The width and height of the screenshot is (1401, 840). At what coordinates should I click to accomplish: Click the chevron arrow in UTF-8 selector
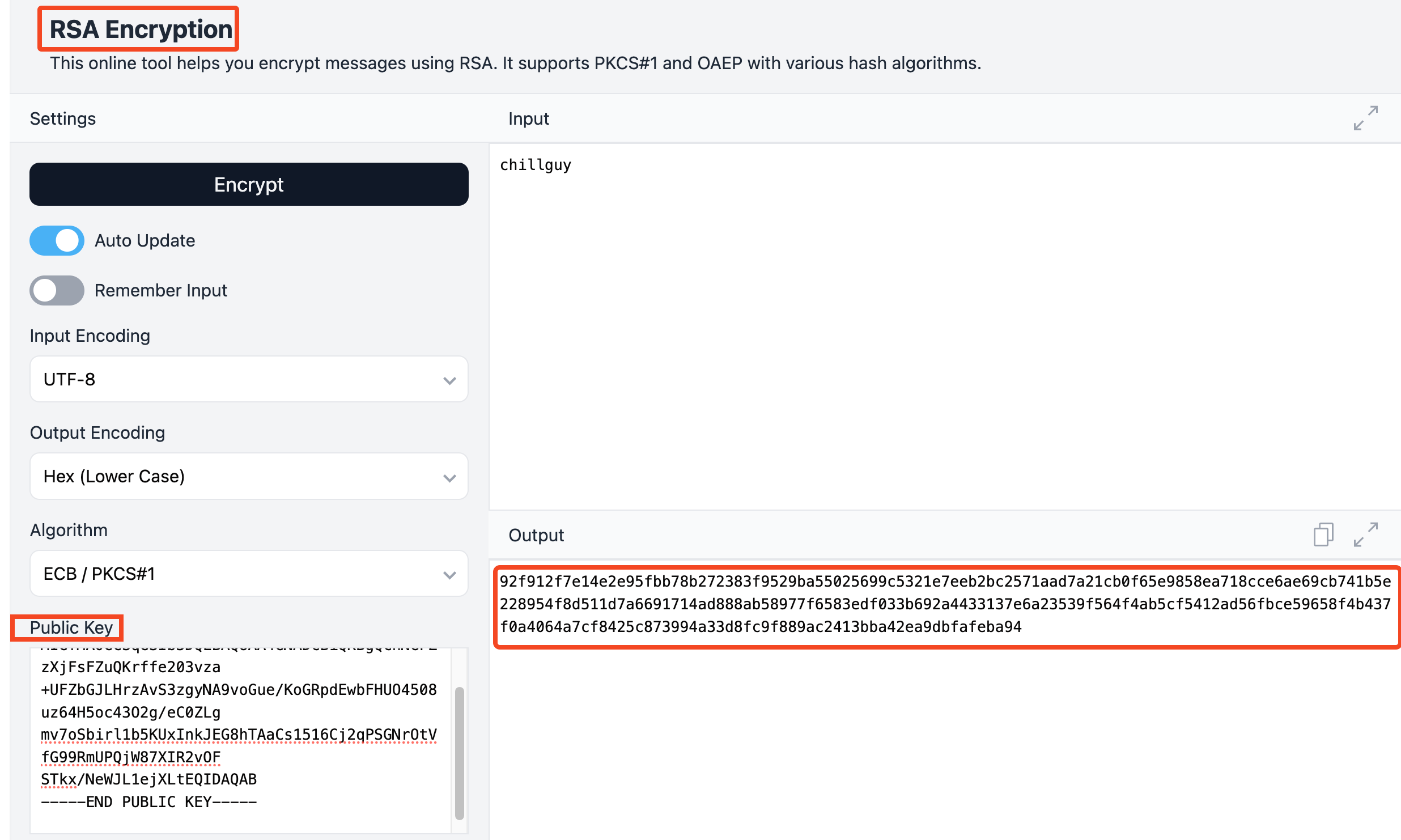449,380
